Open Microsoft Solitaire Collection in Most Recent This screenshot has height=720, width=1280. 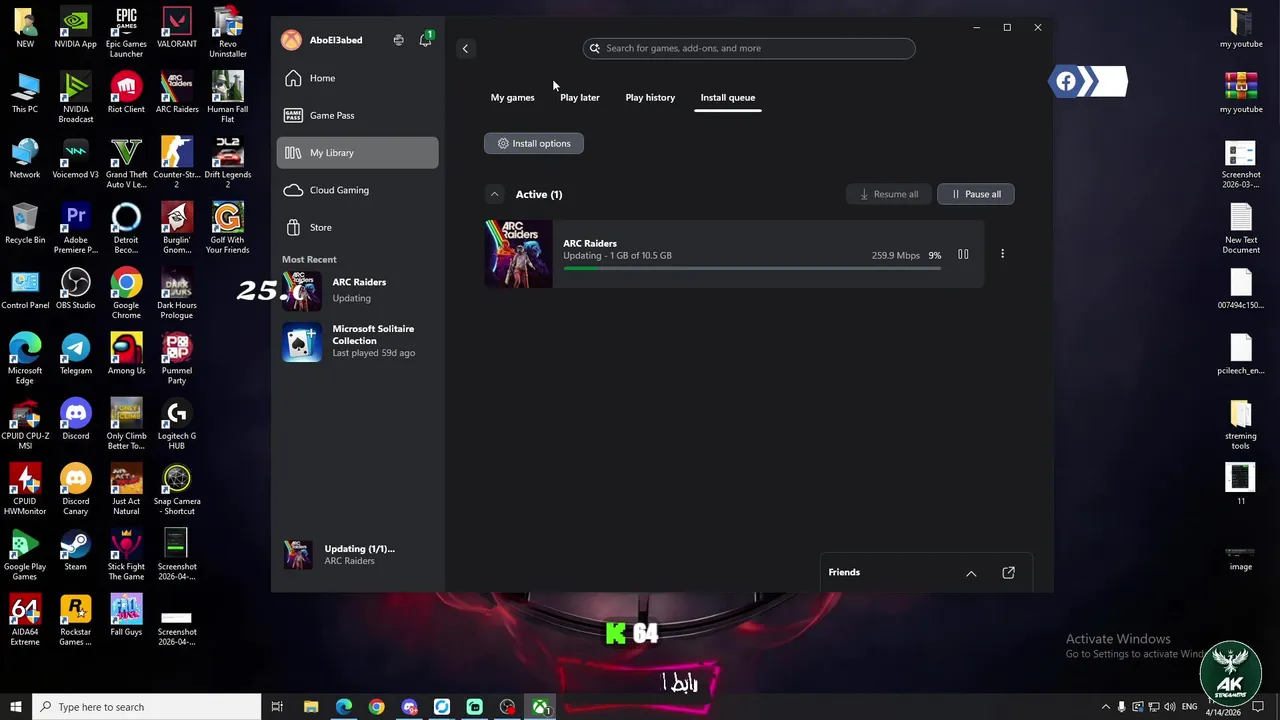[x=357, y=341]
